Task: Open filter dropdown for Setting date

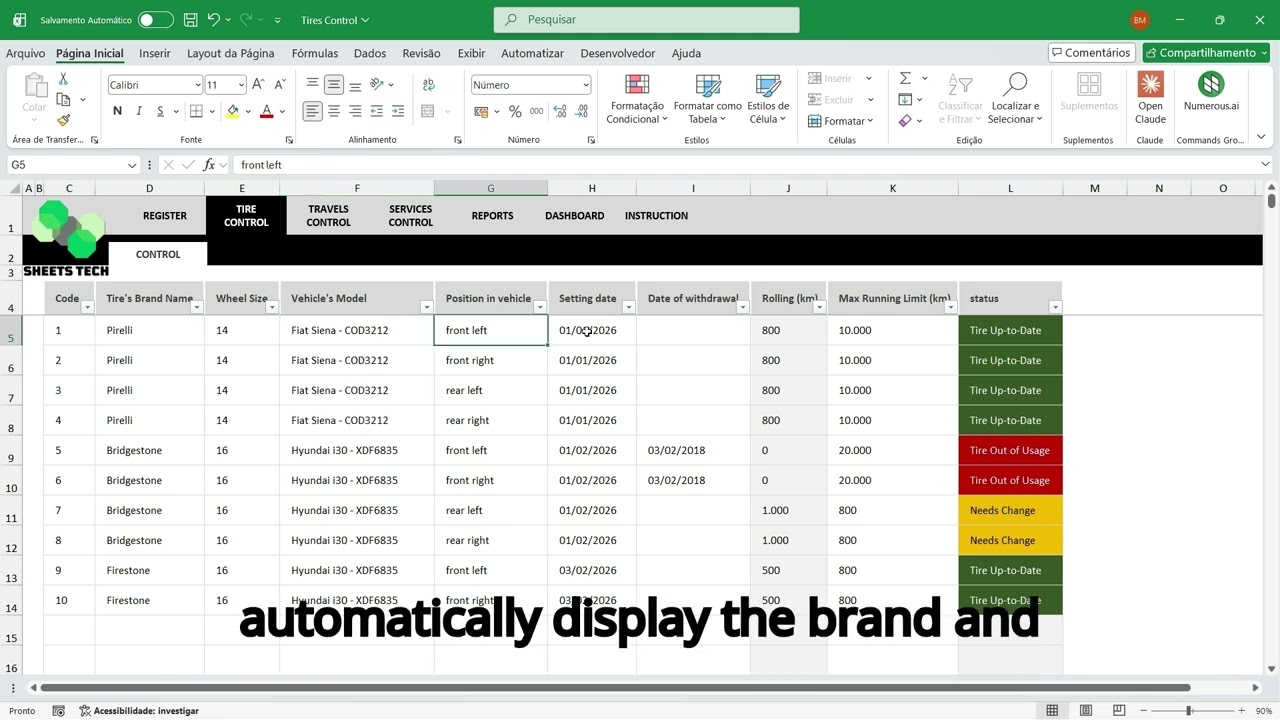Action: (x=629, y=307)
